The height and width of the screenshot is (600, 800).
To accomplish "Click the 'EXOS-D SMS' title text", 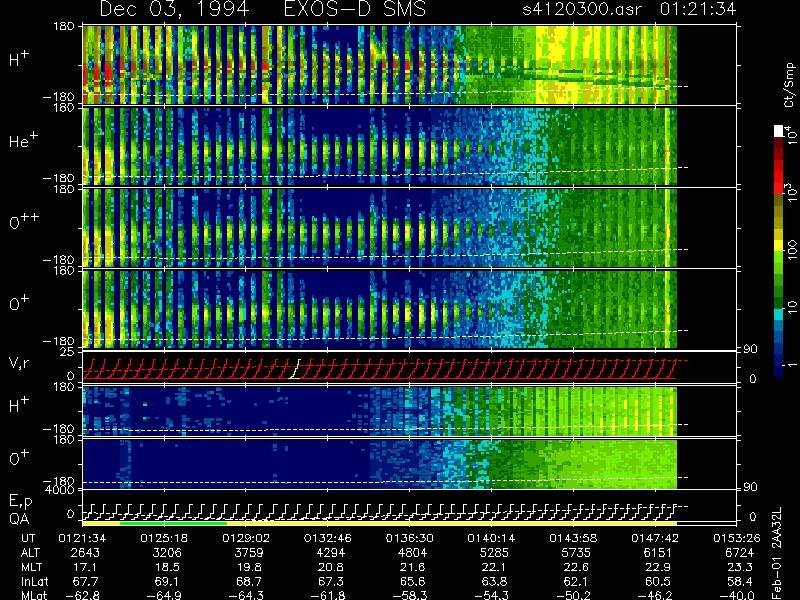I will tap(354, 10).
